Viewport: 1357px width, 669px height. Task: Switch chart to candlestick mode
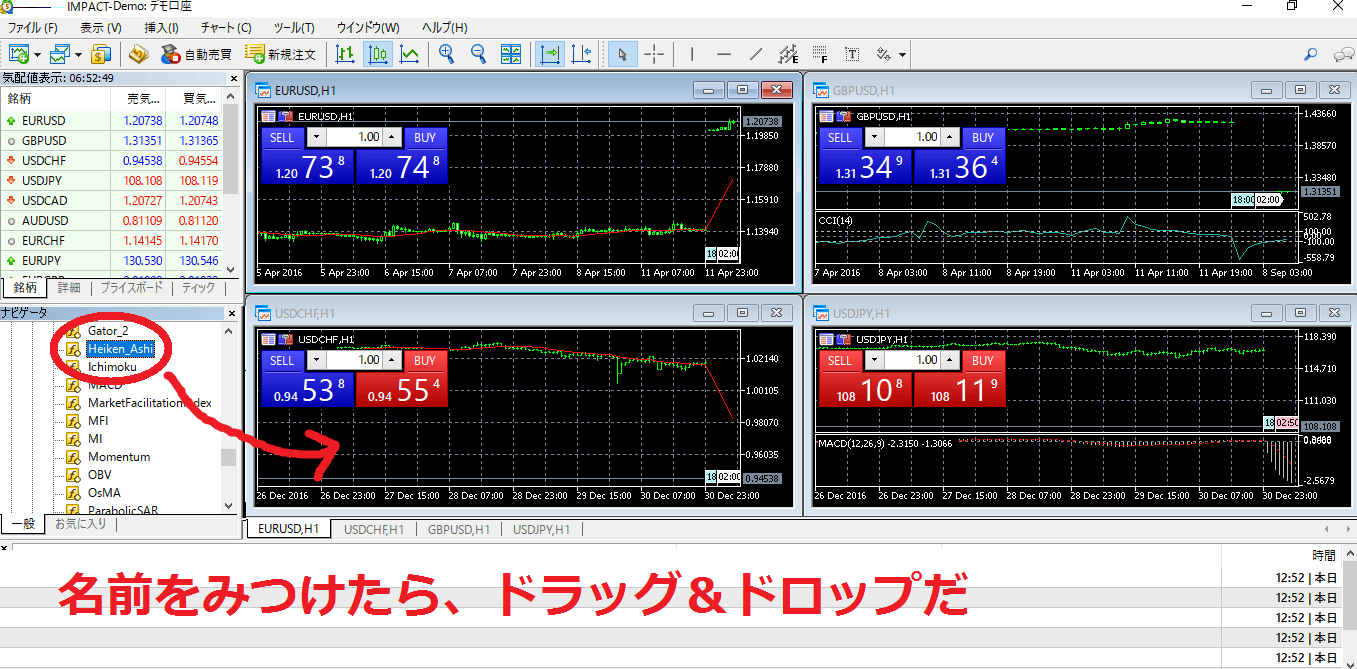(377, 54)
